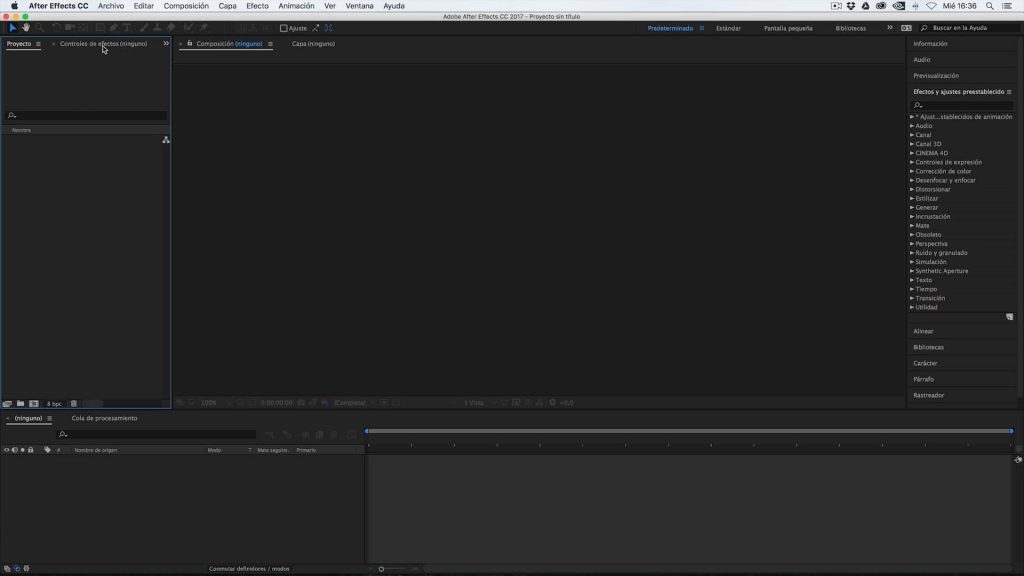Select the Estándar workspace
Screen dimensions: 1024x576
click(x=729, y=28)
